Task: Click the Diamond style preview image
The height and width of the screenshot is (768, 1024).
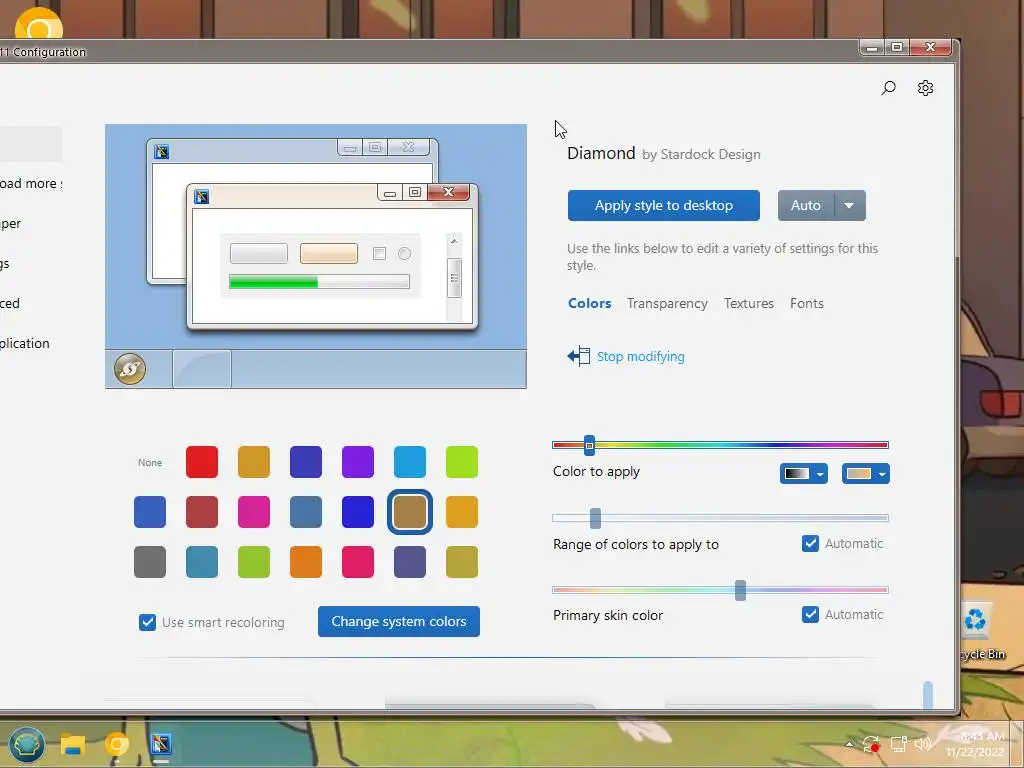Action: tap(315, 256)
